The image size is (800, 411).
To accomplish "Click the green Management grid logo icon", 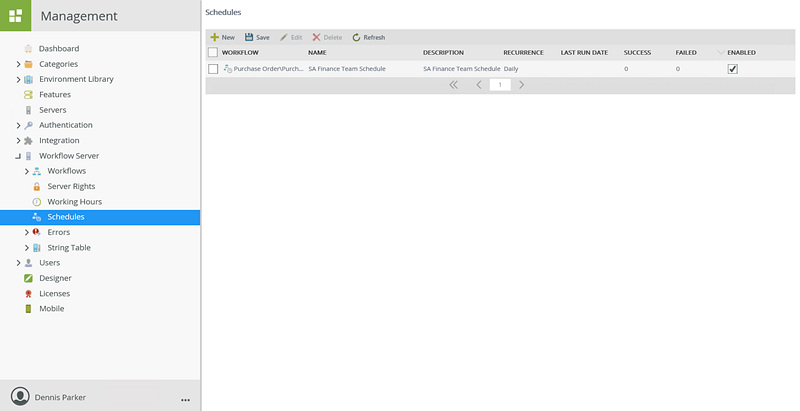I will [15, 15].
